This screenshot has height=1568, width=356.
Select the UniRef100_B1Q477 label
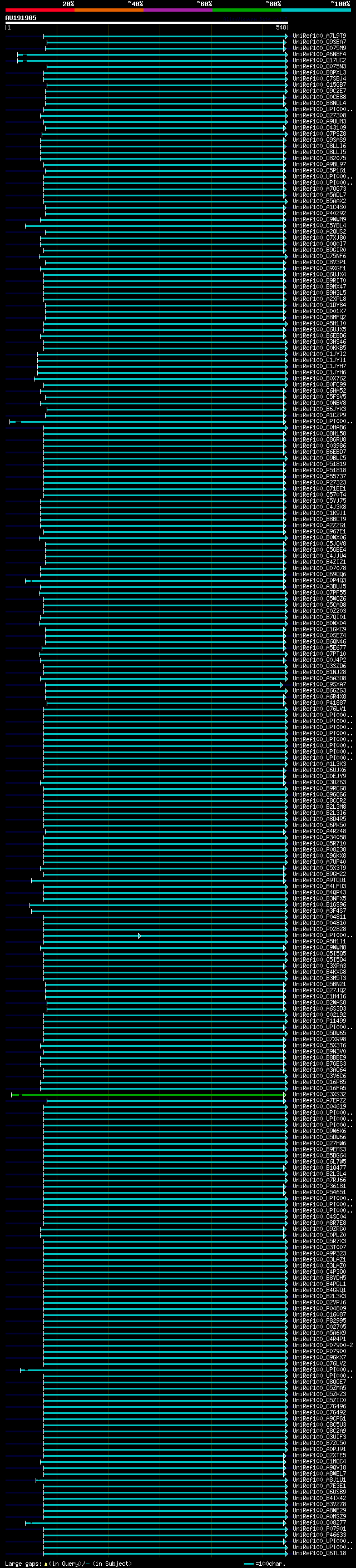pos(319,1168)
